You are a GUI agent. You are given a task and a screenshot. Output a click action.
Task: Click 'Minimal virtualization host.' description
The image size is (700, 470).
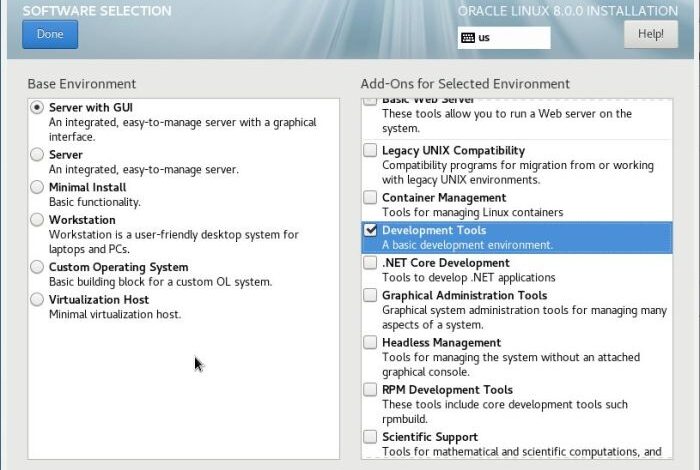[115, 314]
